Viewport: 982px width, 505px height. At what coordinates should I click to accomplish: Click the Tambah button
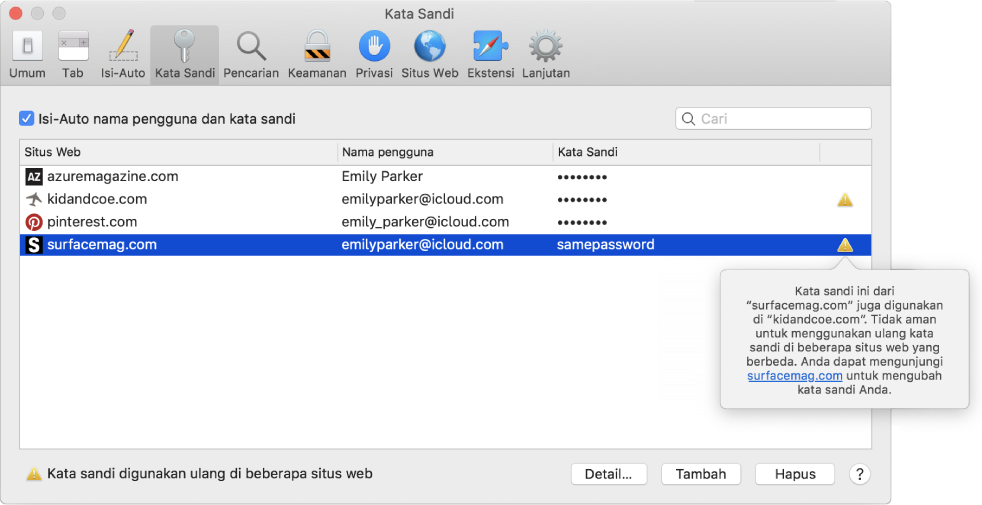click(x=701, y=474)
